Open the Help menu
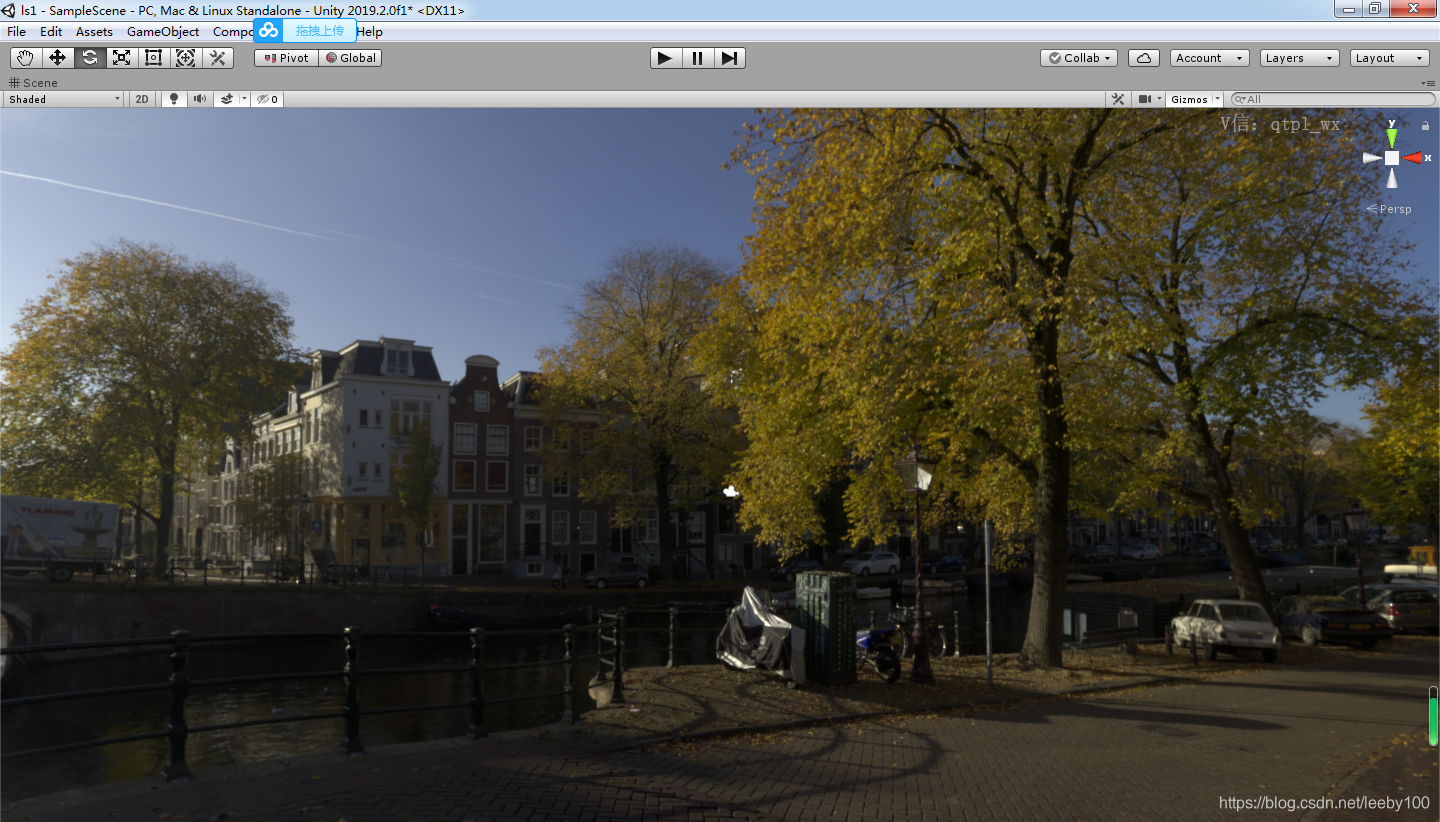The image size is (1440, 822). [370, 31]
